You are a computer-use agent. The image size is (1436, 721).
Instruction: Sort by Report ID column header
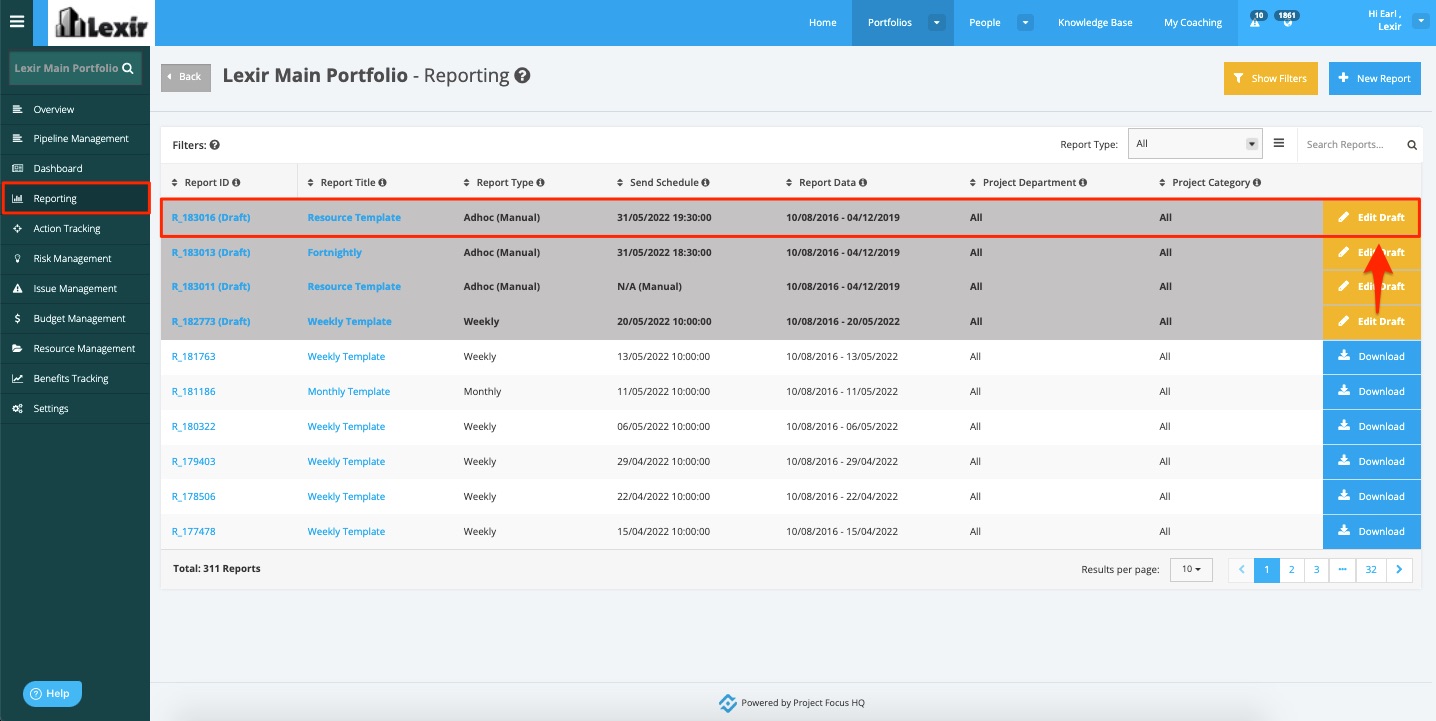[205, 183]
